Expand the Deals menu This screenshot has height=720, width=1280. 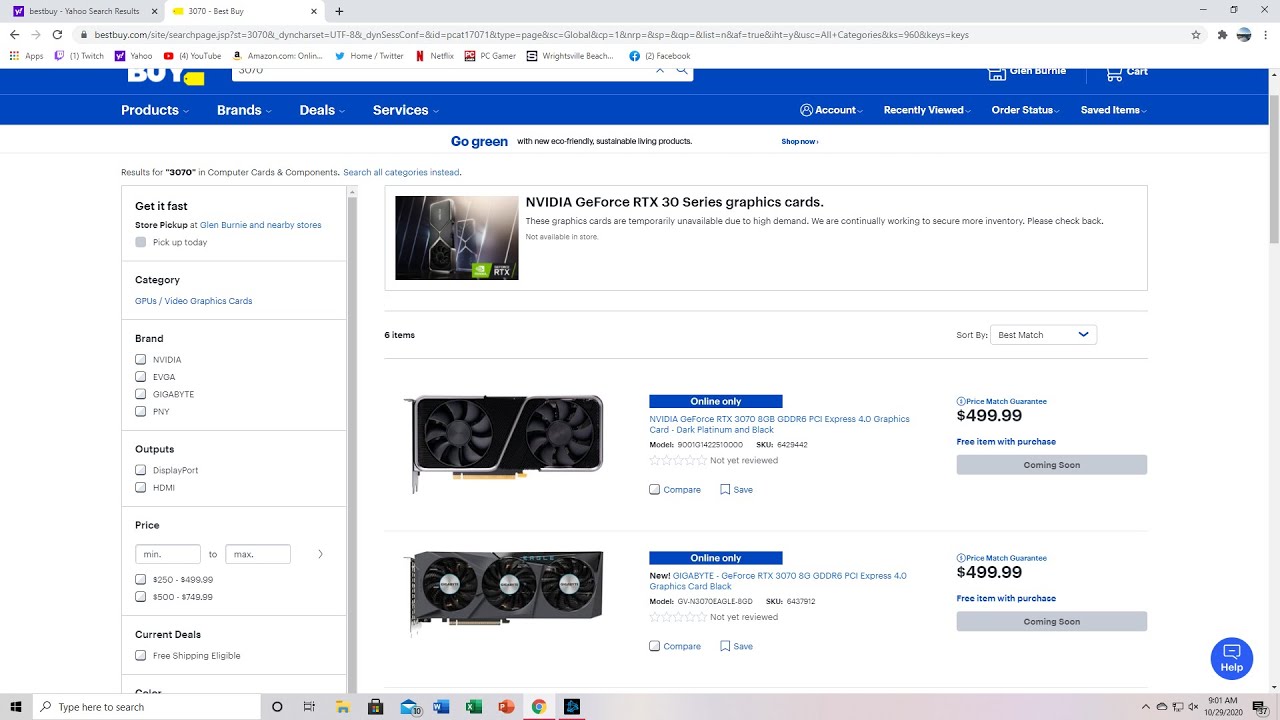click(x=322, y=110)
